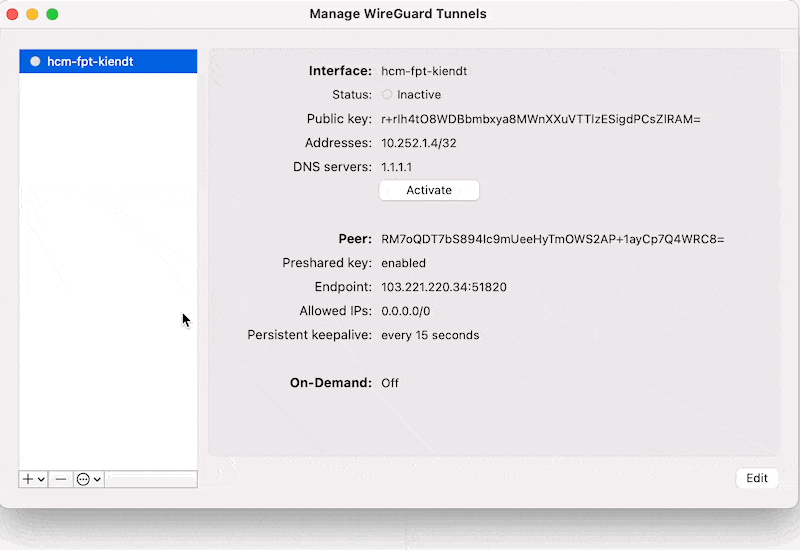Click the interface public key value
The image size is (800, 550).
[540, 119]
